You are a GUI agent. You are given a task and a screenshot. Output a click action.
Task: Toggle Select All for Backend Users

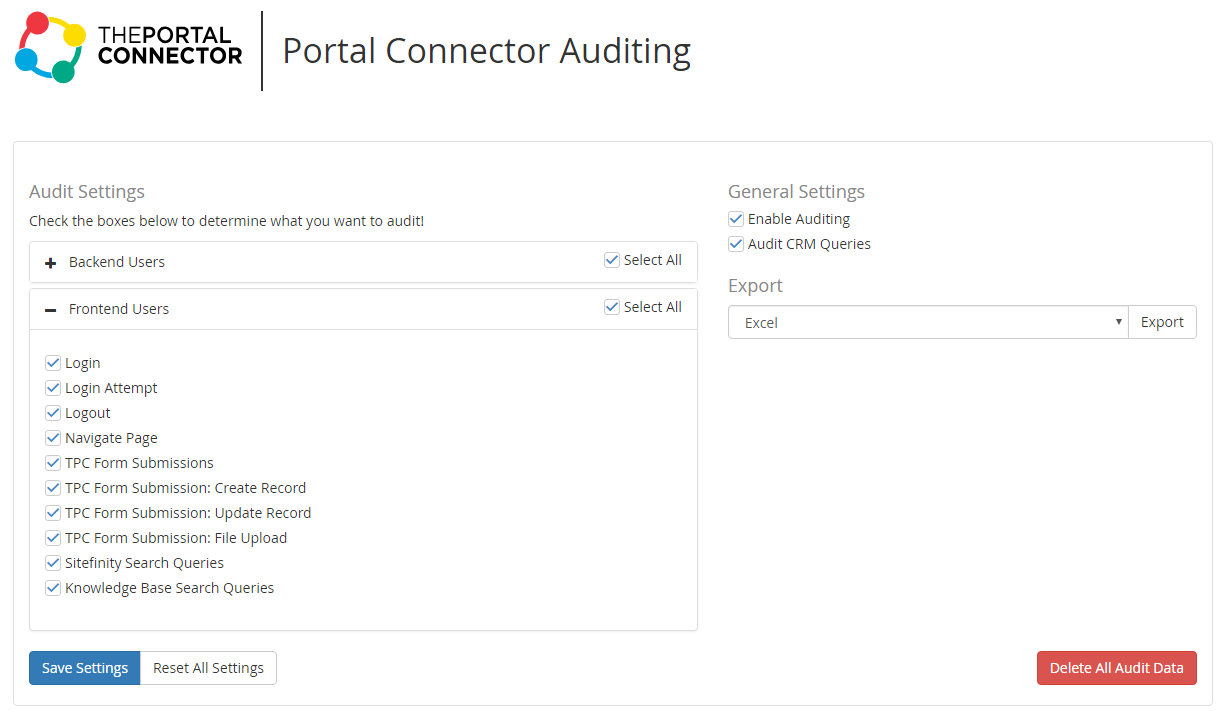612,260
